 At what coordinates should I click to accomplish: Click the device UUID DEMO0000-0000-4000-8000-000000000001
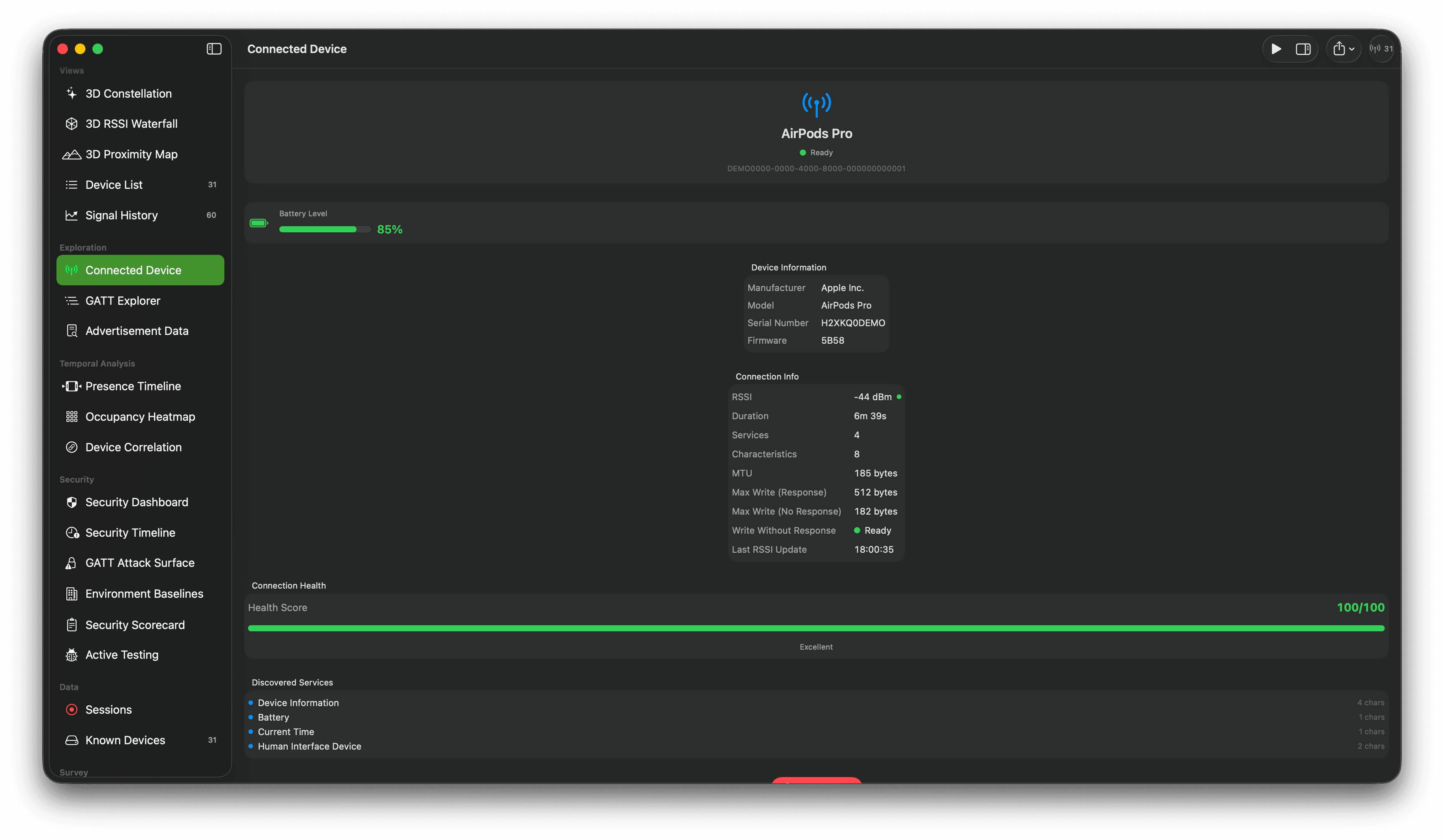click(x=816, y=169)
